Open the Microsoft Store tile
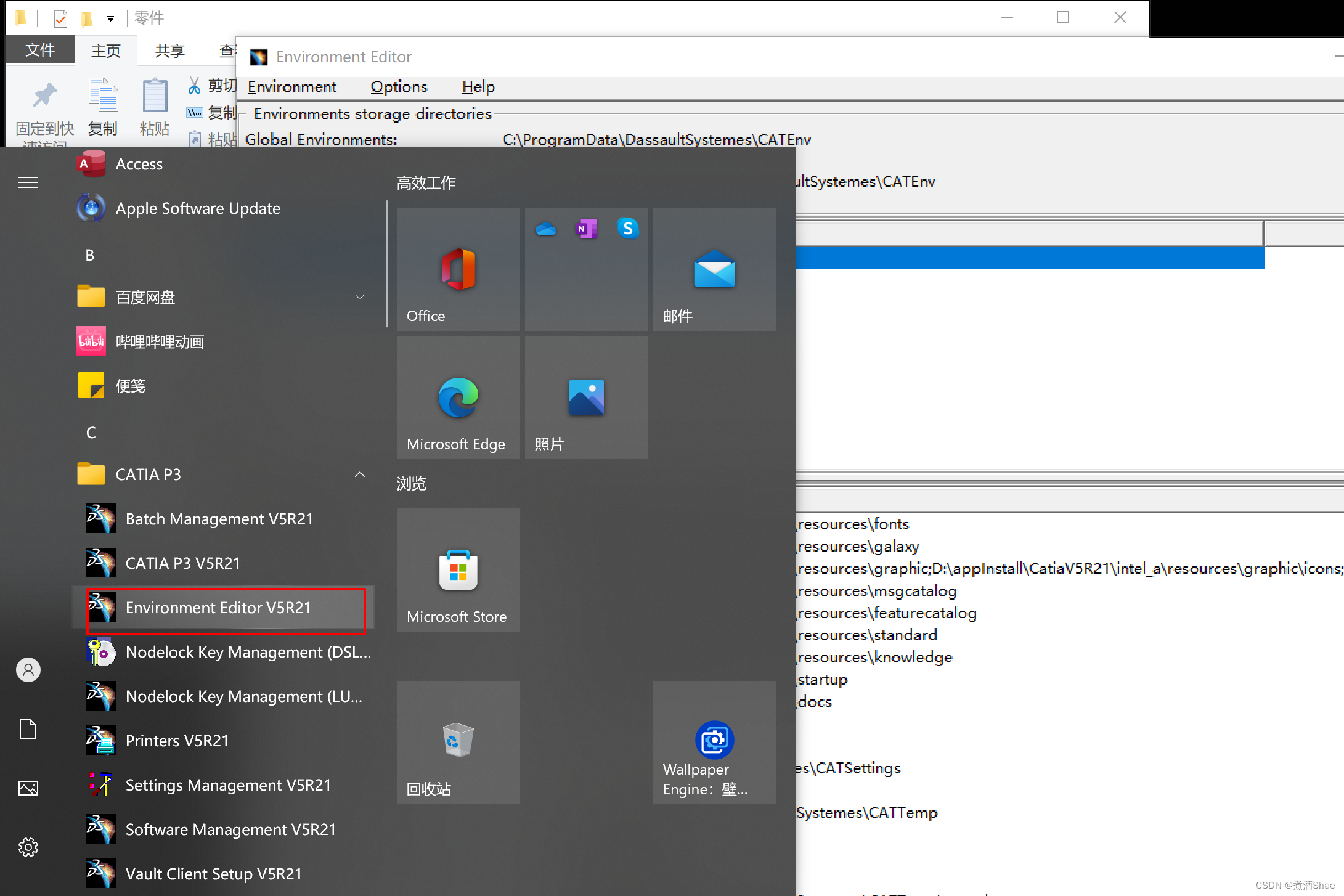The image size is (1344, 896). [458, 570]
